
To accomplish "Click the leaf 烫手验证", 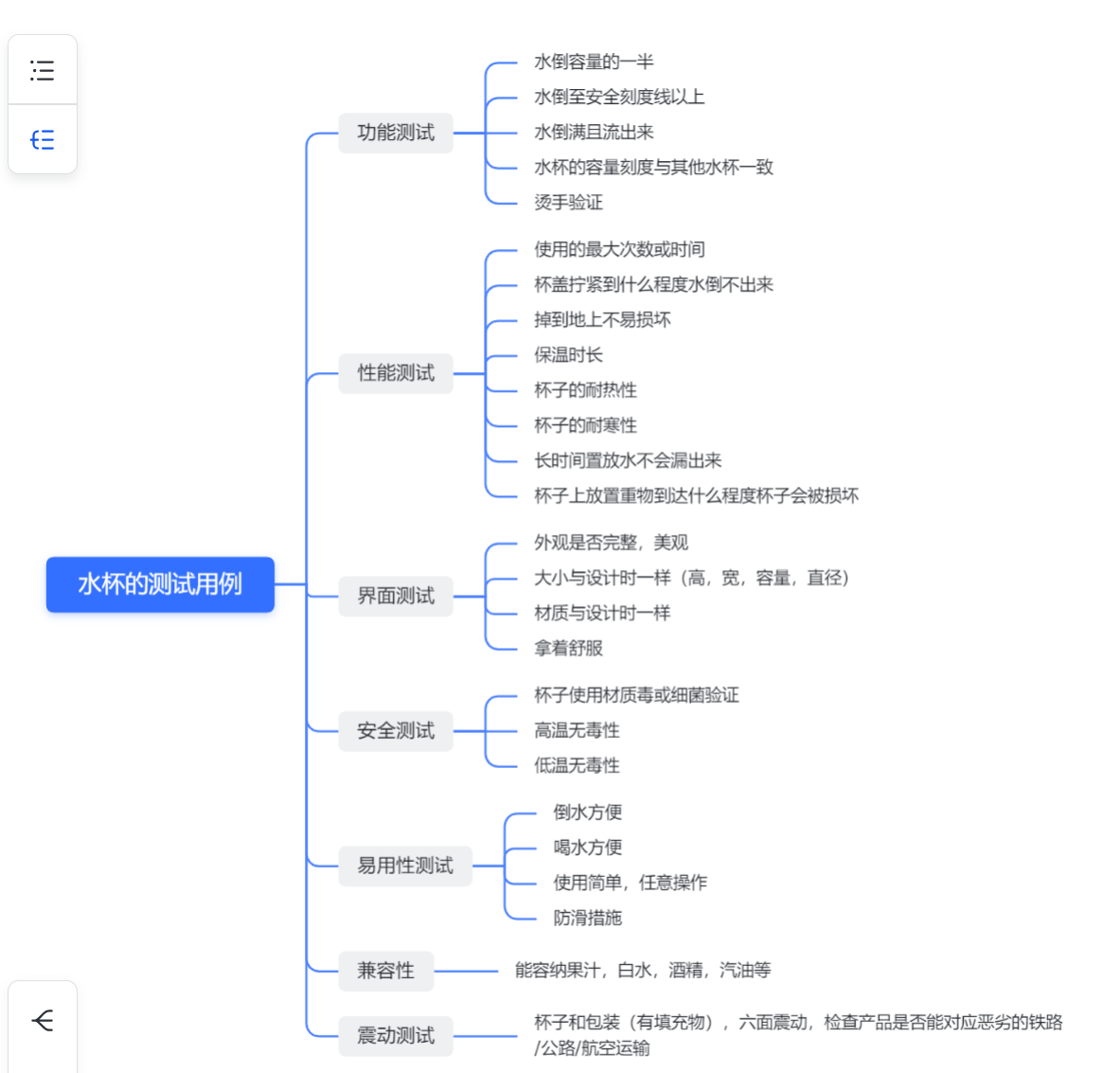I will point(569,202).
